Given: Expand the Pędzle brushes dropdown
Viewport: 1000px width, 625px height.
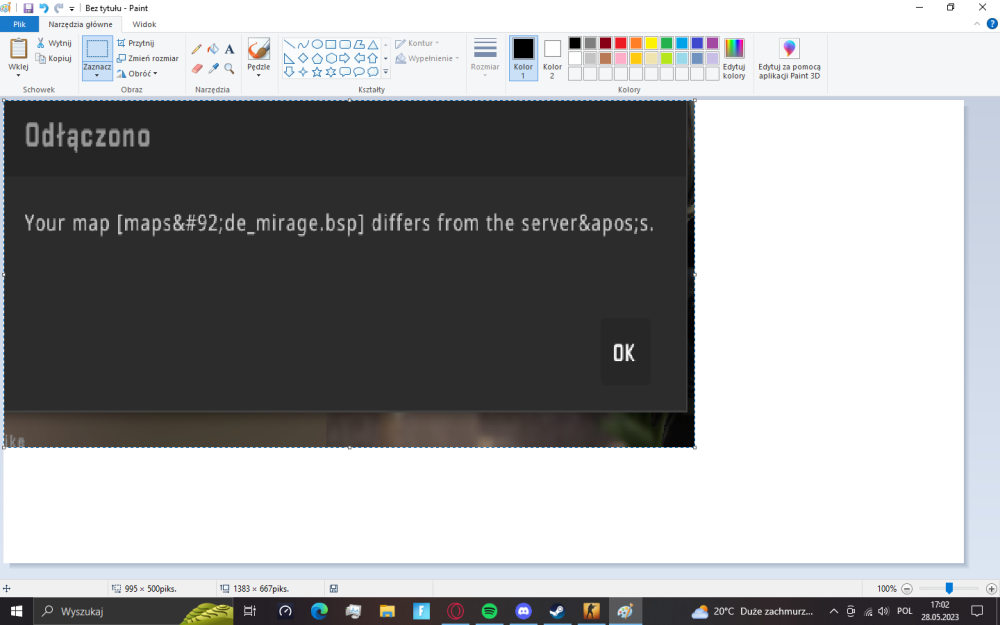Looking at the screenshot, I should pyautogui.click(x=258, y=75).
